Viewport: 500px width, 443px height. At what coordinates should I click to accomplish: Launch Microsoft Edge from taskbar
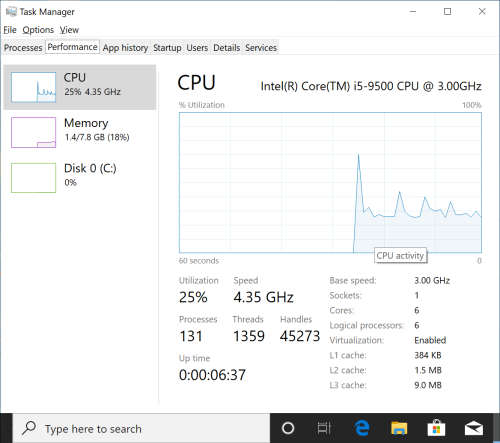[362, 428]
